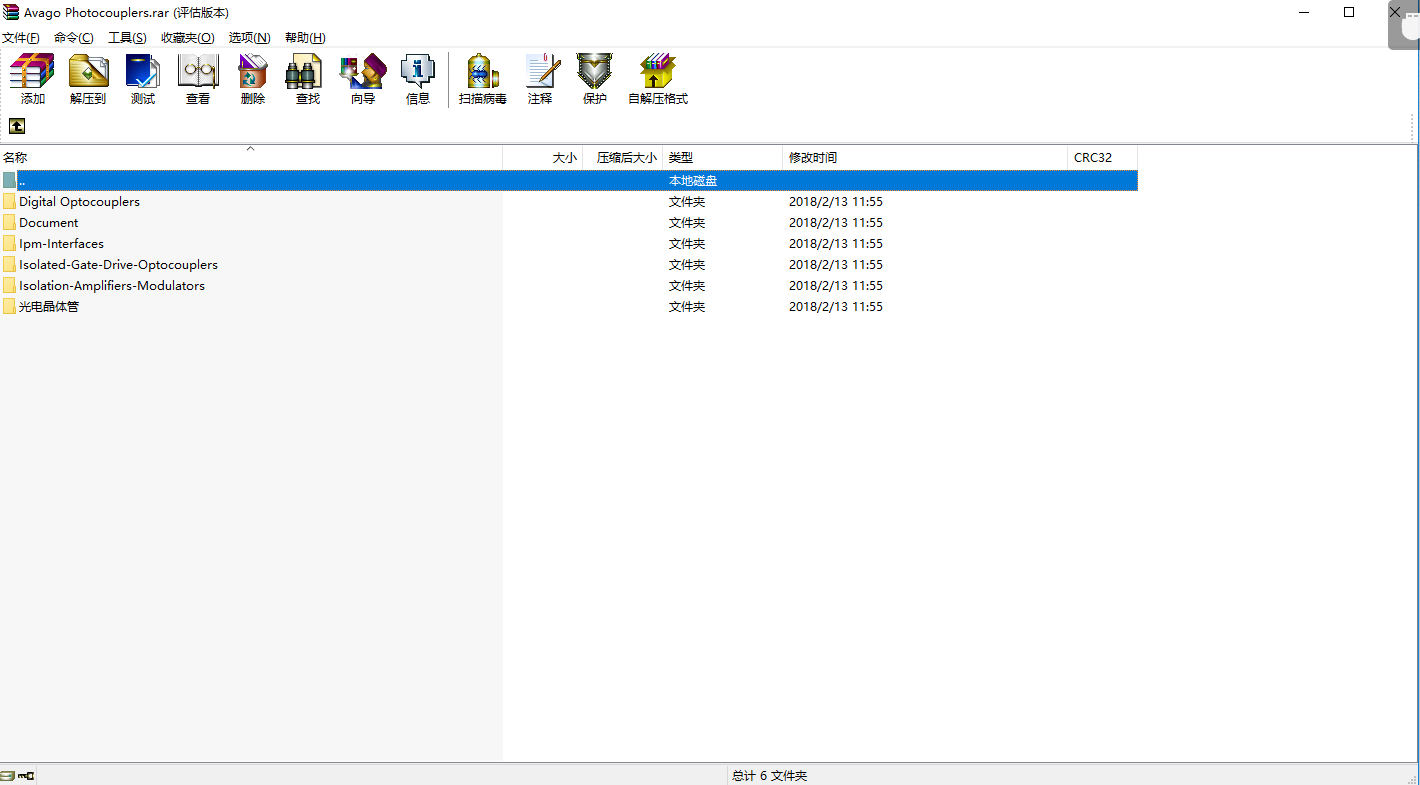Sort by the 压缩后大小 column header
The height and width of the screenshot is (785, 1420).
point(623,157)
